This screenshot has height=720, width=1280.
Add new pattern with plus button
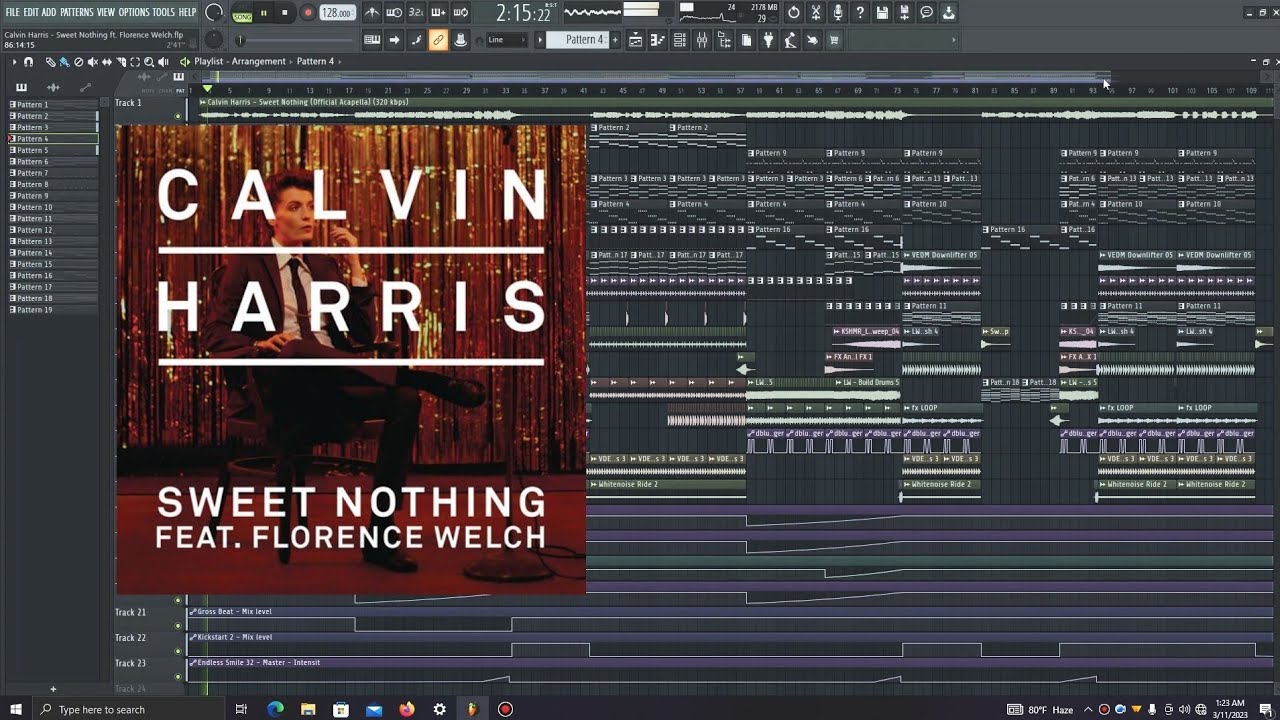coord(615,40)
